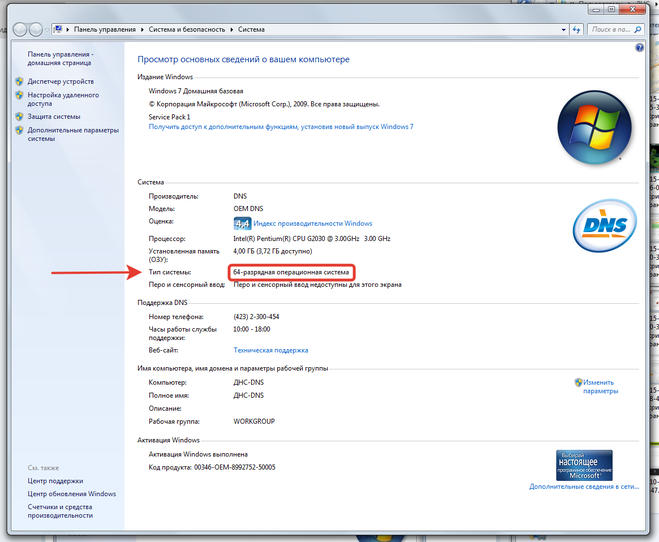Open 'Дополнительные сведения в сети' link
This screenshot has width=659, height=542.
584,487
